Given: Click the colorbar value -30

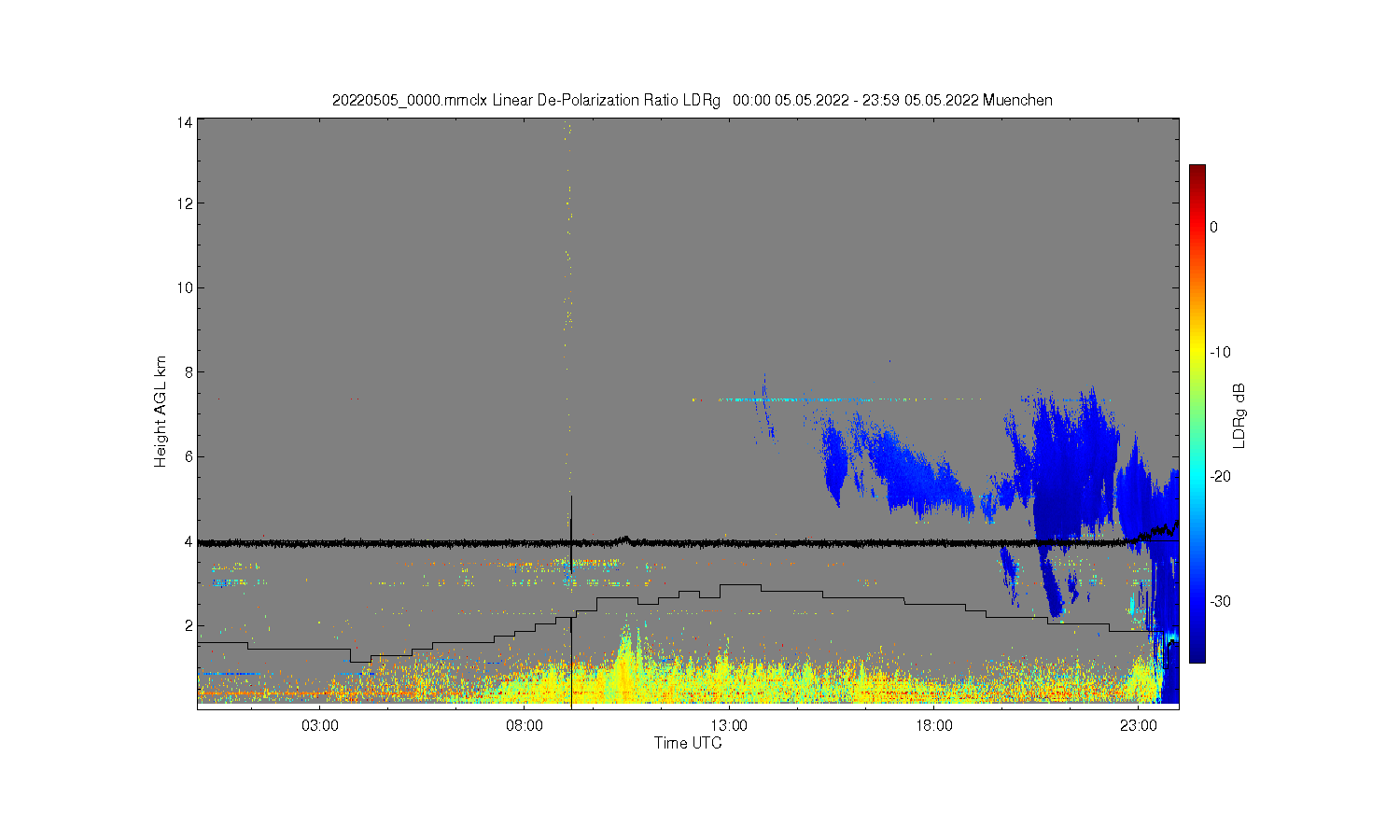Looking at the screenshot, I should pyautogui.click(x=1220, y=601).
